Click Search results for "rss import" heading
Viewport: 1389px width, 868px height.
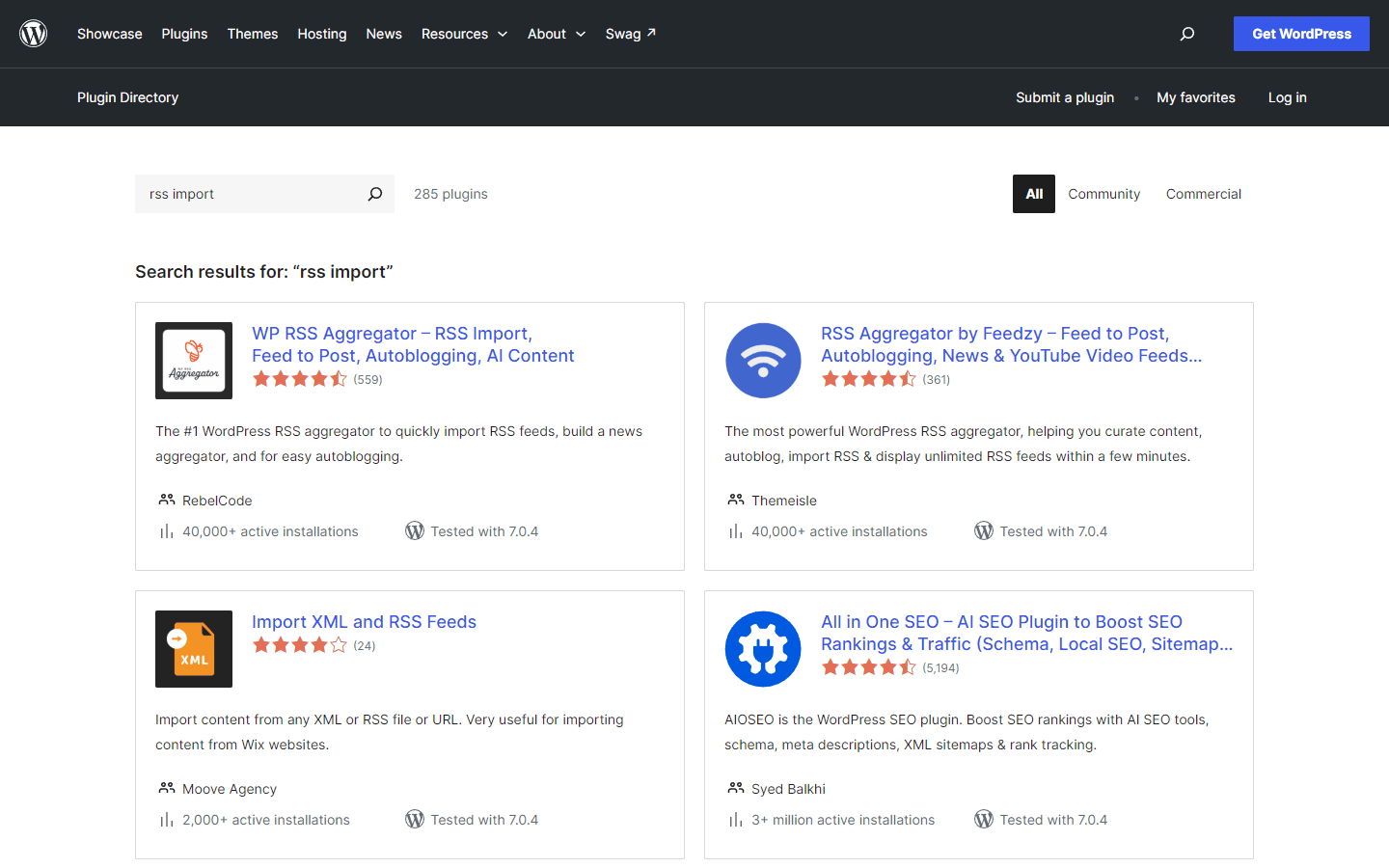click(264, 272)
